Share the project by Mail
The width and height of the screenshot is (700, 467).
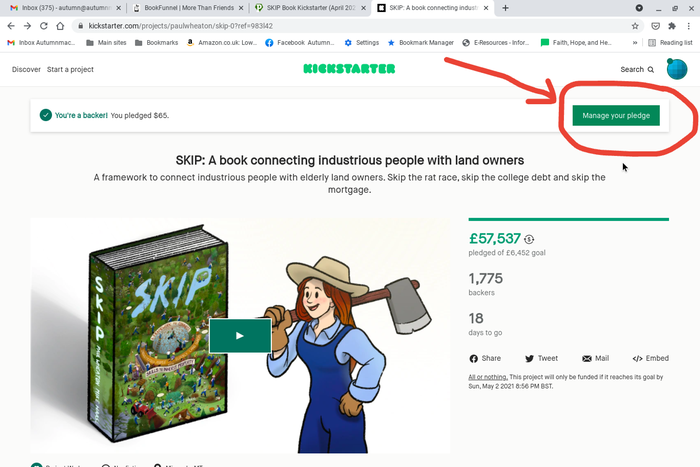(595, 358)
